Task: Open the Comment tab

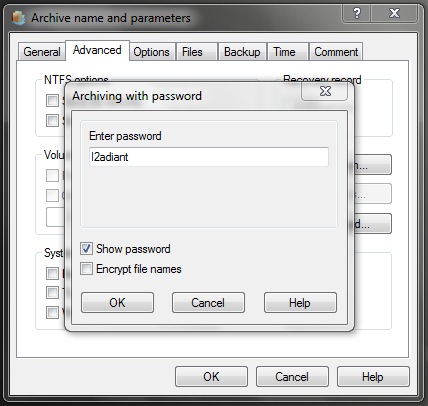Action: click(x=336, y=52)
